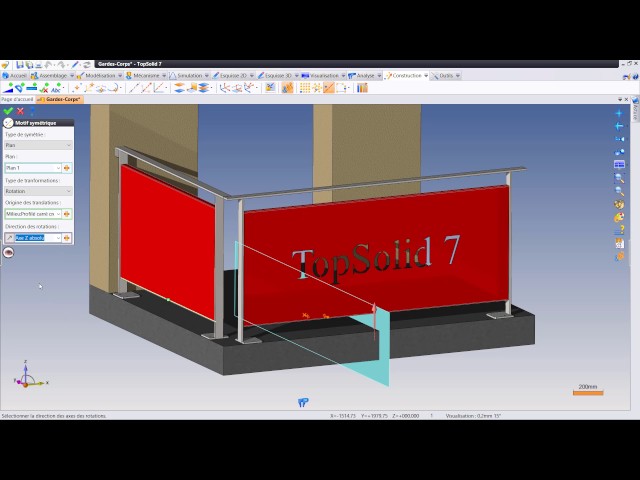Screen dimensions: 640x480
Task: Click the blue plus icon in right sidebar
Action: click(619, 113)
